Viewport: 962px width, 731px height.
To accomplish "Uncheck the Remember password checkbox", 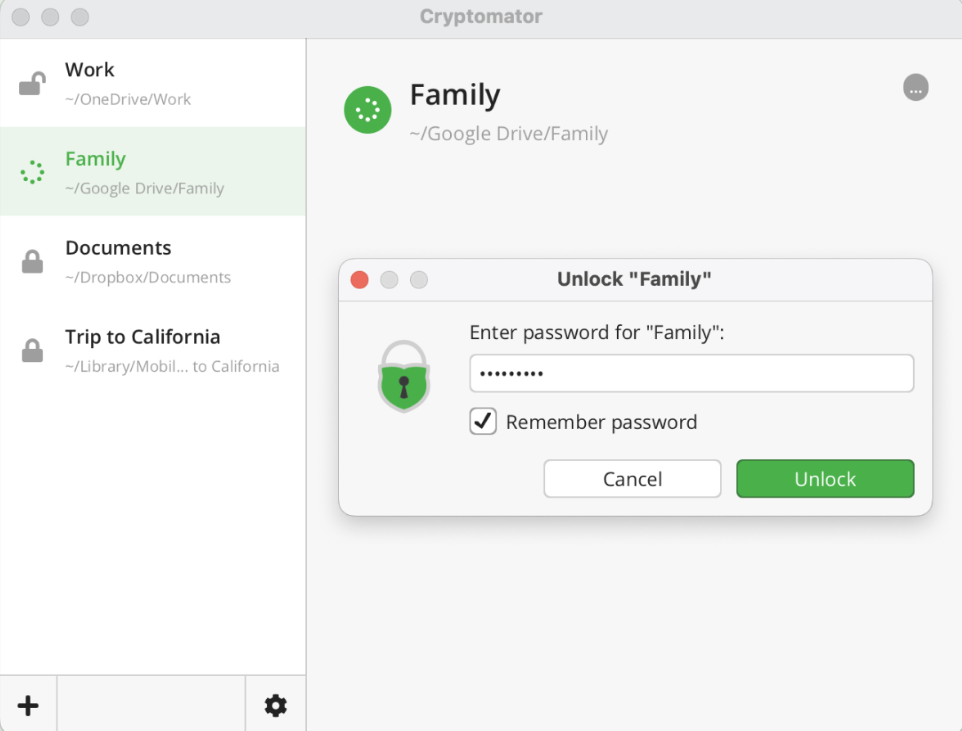I will pos(483,422).
